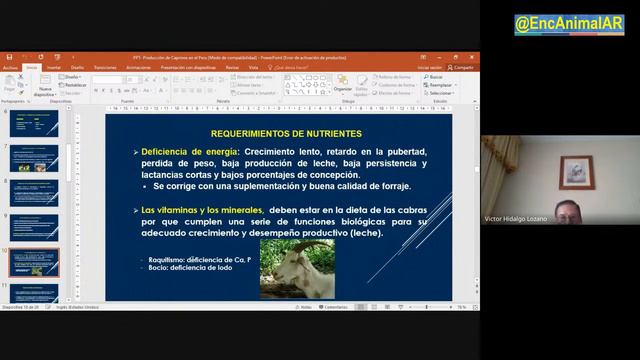Activate the Format Painter brush
Image resolution: width=640 pixels, height=360 pixels.
21,93
